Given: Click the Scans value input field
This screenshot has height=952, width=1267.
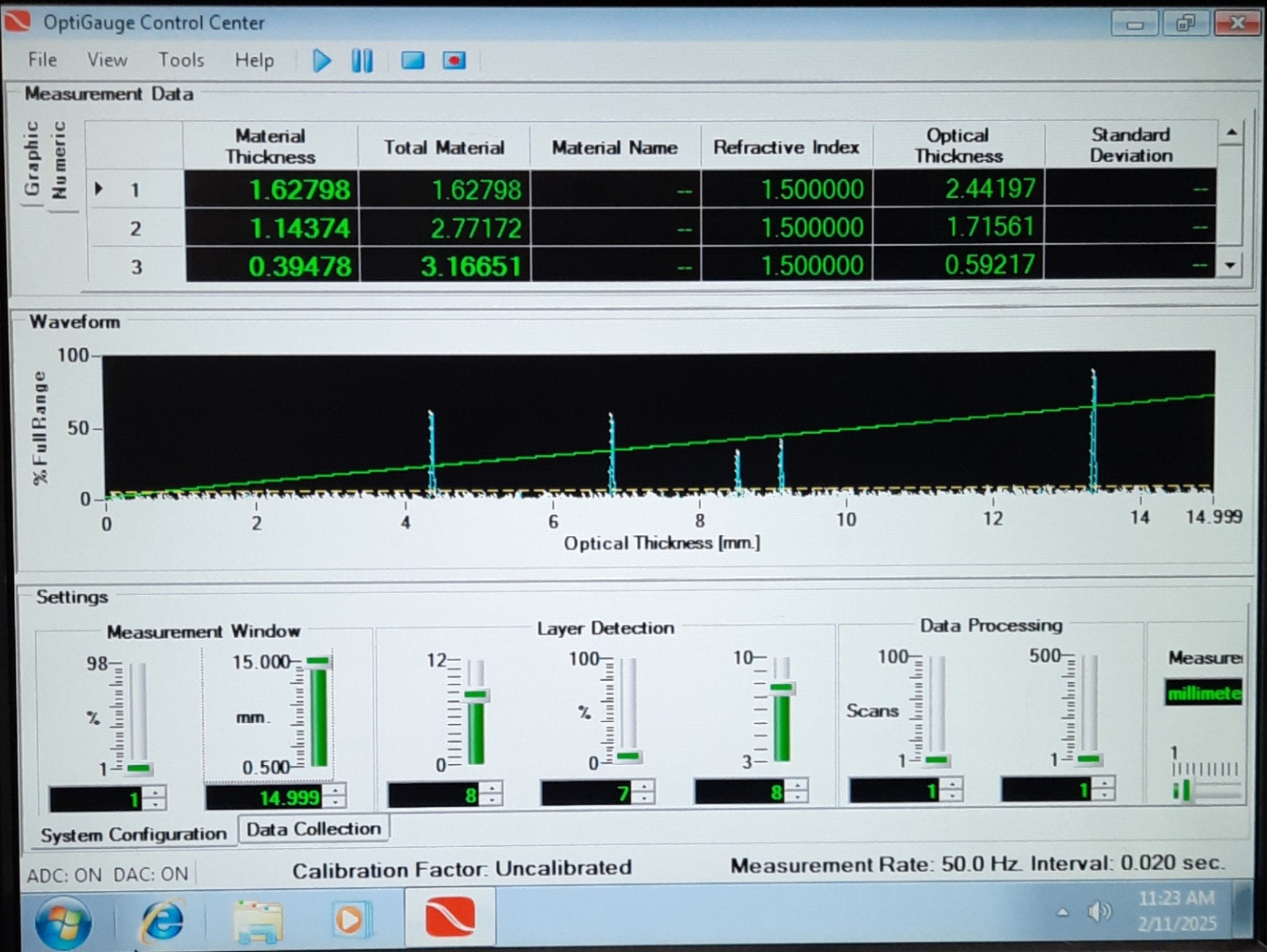Looking at the screenshot, I should pos(895,791).
